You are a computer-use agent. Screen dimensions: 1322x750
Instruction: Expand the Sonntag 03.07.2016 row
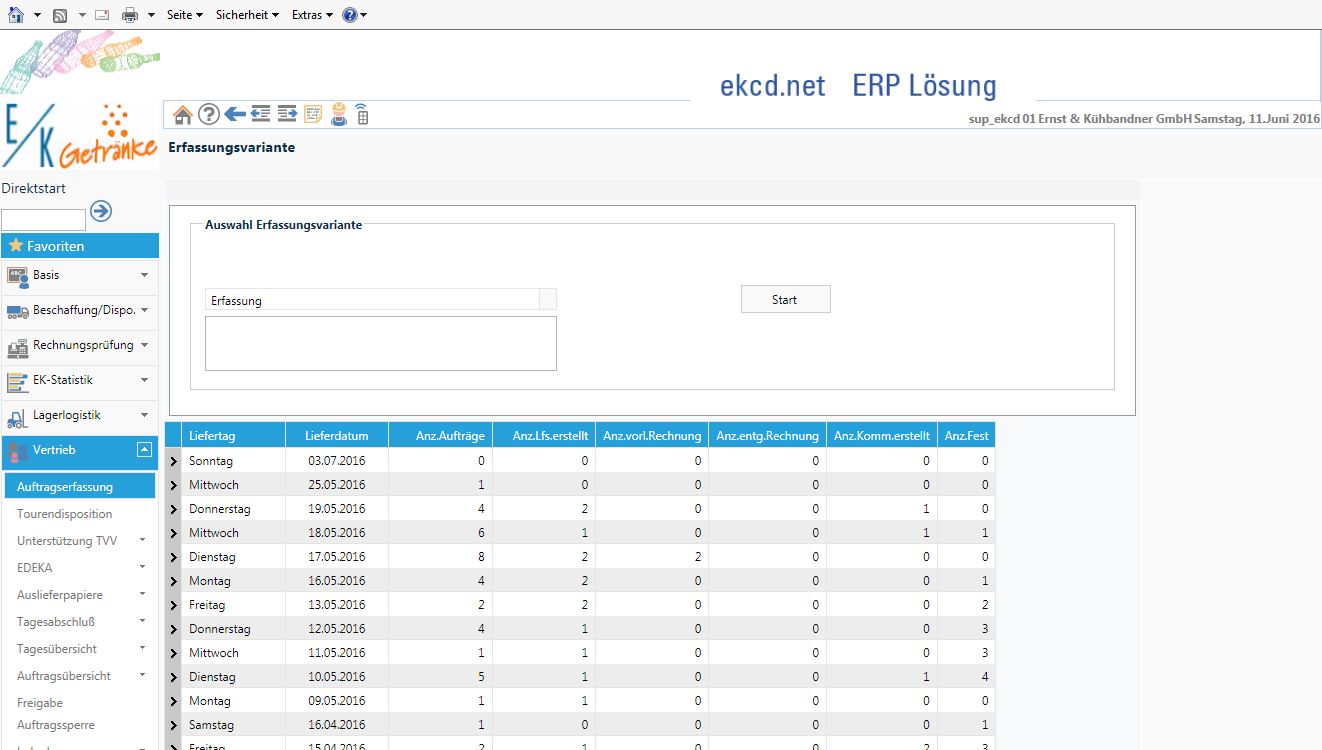(174, 461)
